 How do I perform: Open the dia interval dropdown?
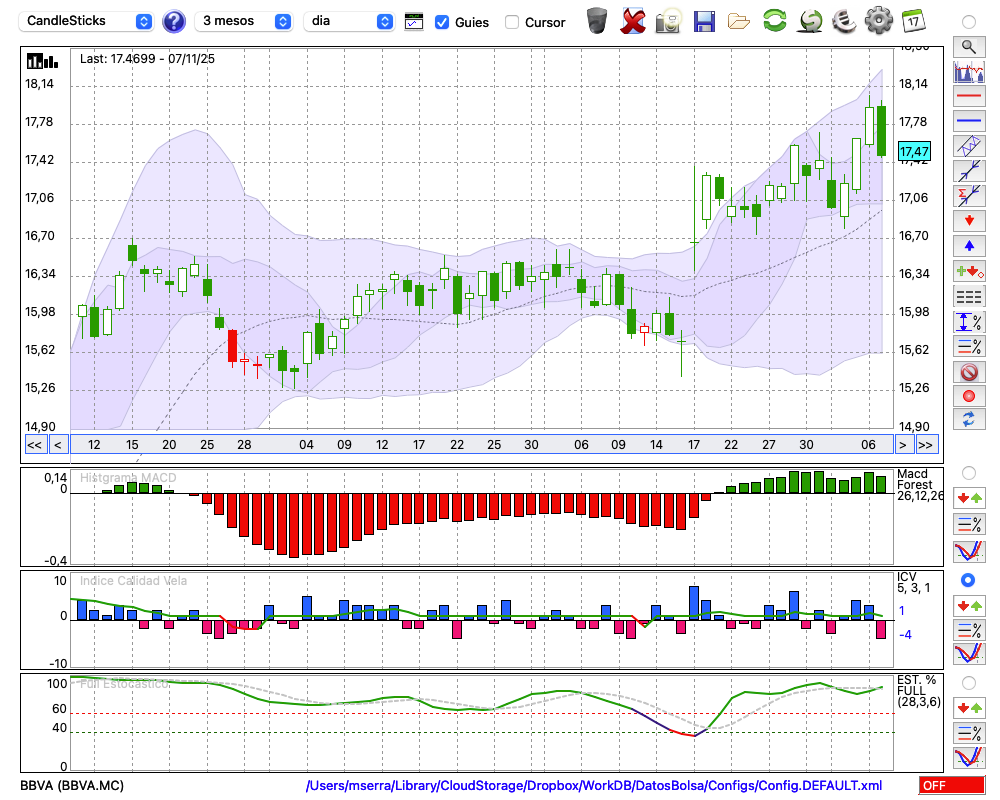pos(349,21)
